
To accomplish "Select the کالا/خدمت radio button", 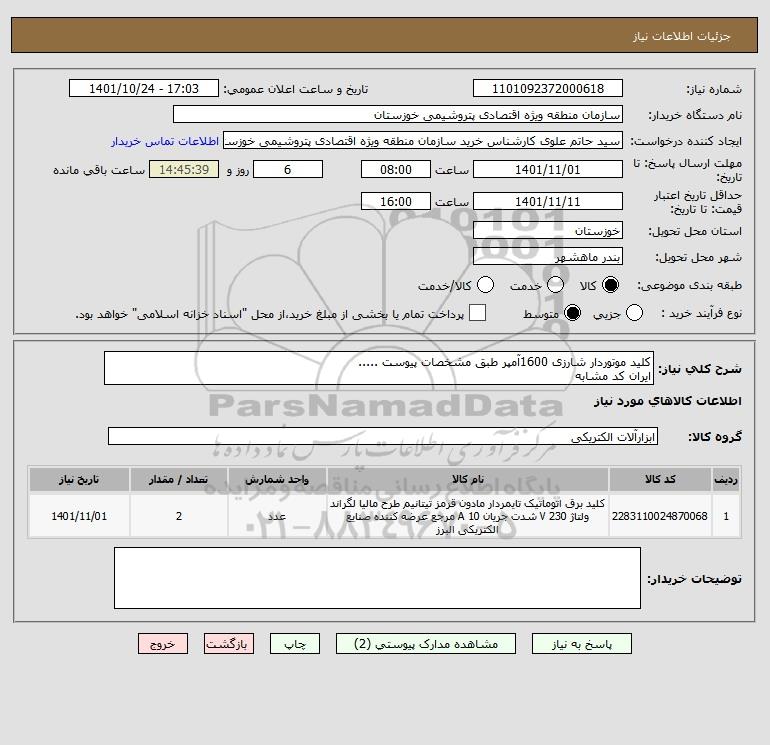I will 486,285.
